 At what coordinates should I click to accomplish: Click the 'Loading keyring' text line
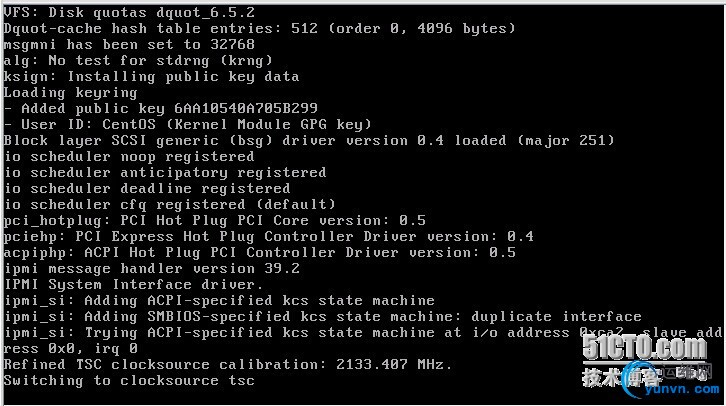(70, 93)
